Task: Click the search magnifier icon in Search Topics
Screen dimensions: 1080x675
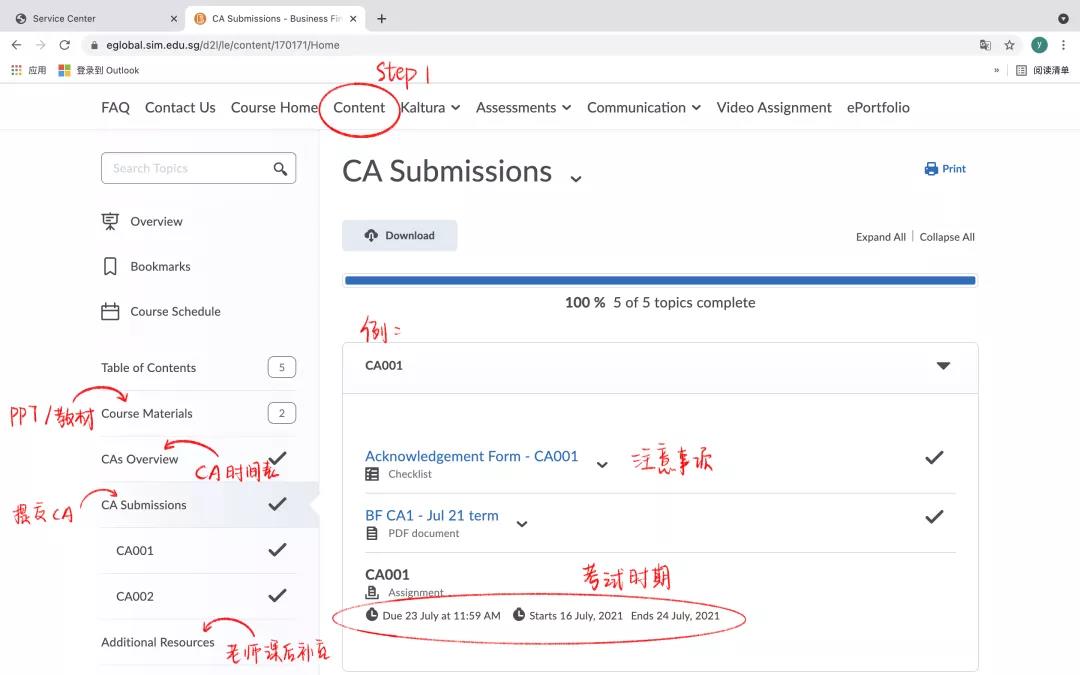Action: [280, 169]
